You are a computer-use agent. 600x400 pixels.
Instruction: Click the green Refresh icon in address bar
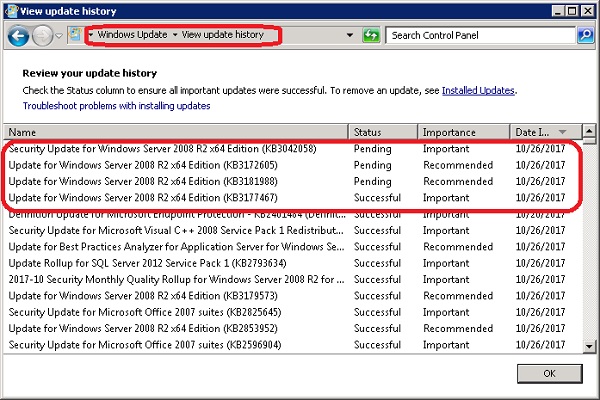click(x=371, y=35)
